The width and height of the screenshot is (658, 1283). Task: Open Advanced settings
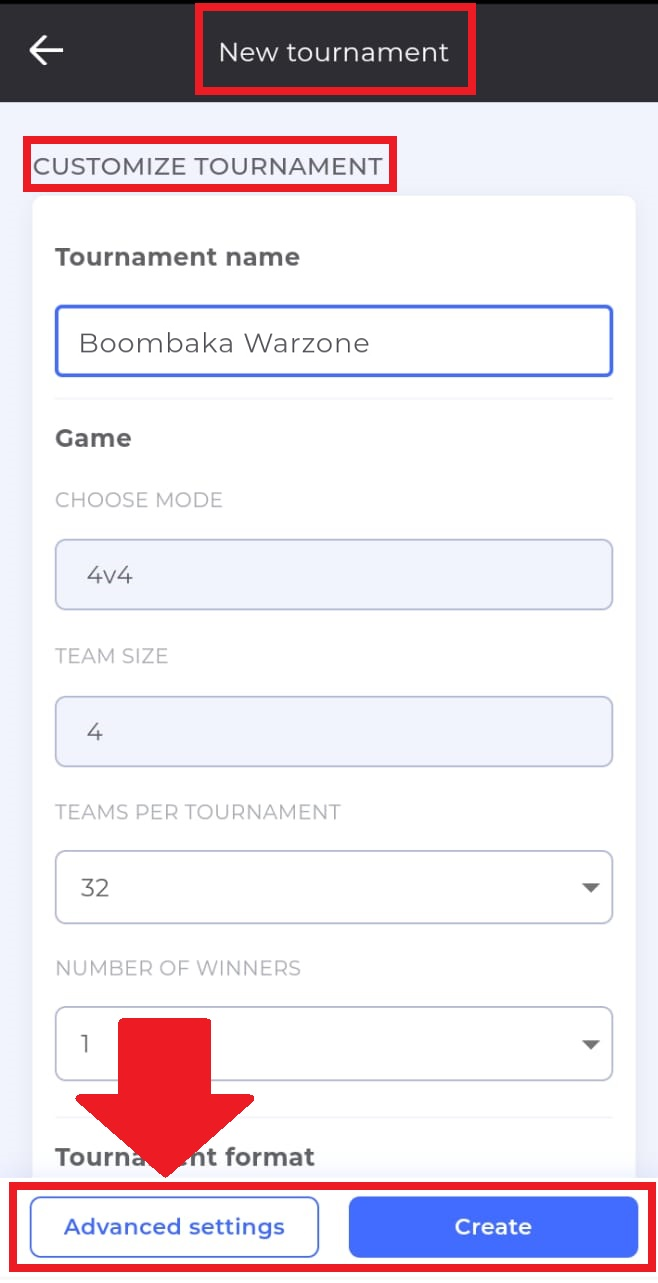tap(174, 1226)
